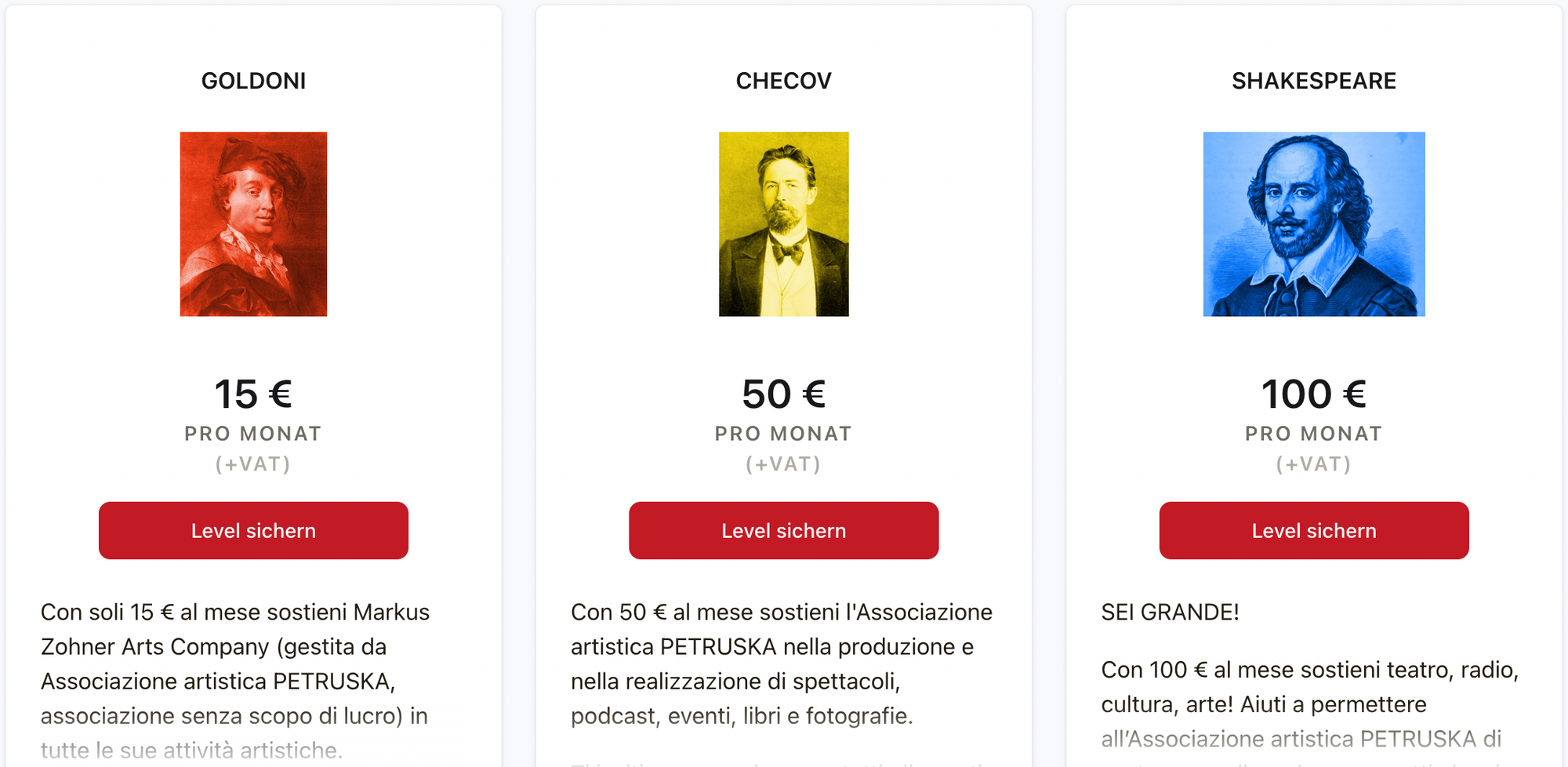Click Goldoni description starting 'Con soli 15 €'

point(235,681)
